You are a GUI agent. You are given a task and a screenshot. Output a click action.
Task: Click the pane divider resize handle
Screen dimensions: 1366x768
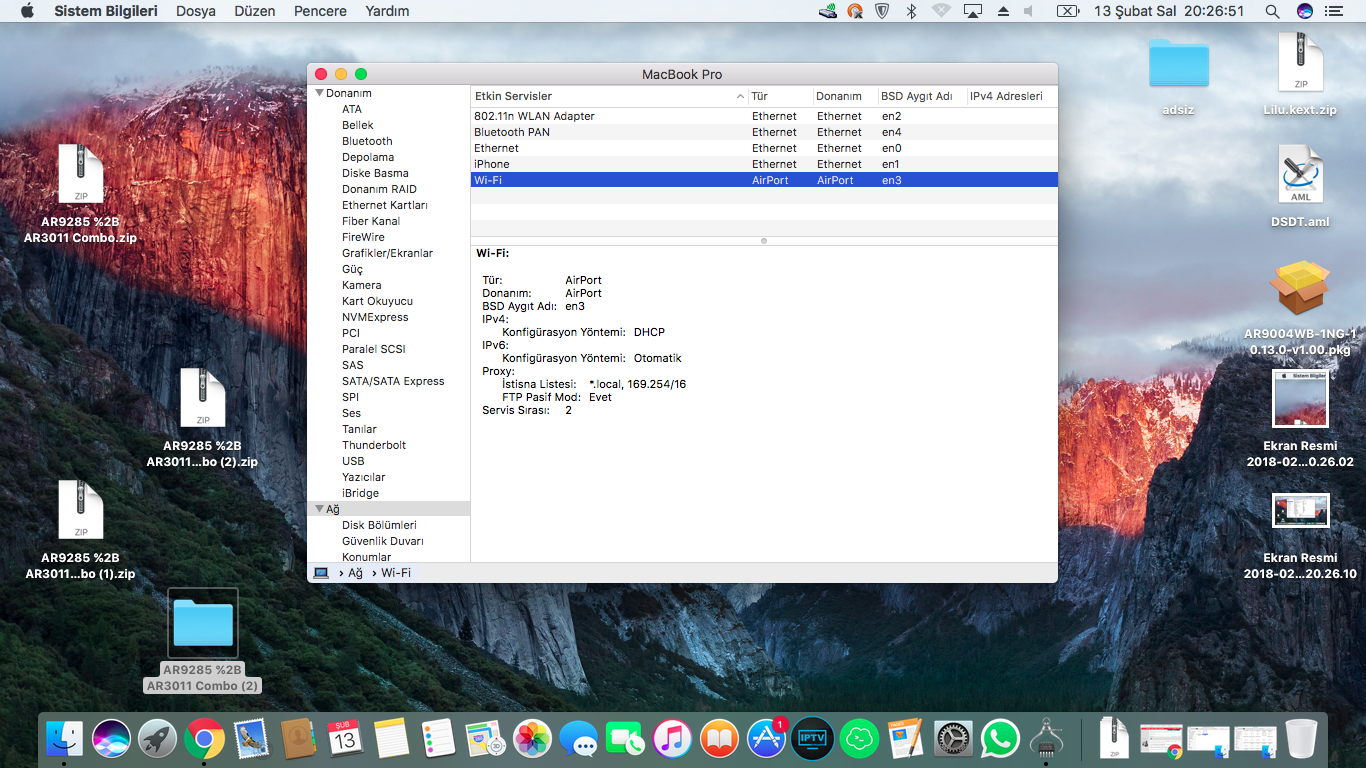click(764, 240)
